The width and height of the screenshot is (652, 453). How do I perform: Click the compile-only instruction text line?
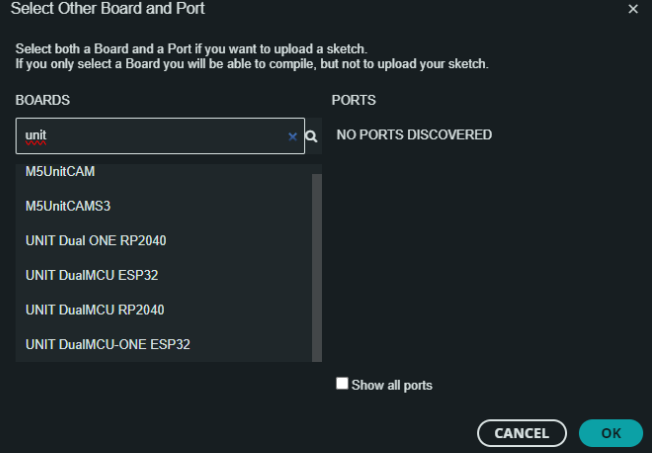point(251,63)
